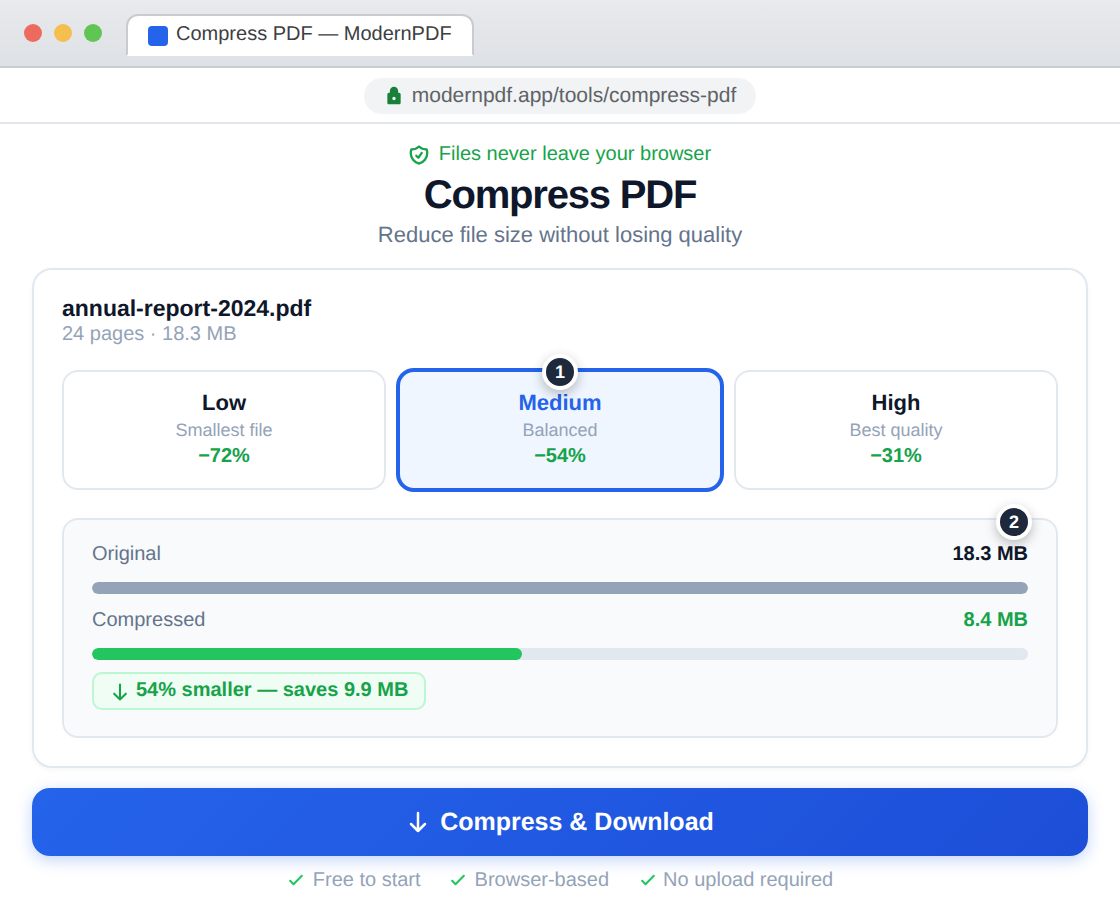This screenshot has height=906, width=1120.
Task: Click the blue favicon in the browser tab
Action: point(156,34)
